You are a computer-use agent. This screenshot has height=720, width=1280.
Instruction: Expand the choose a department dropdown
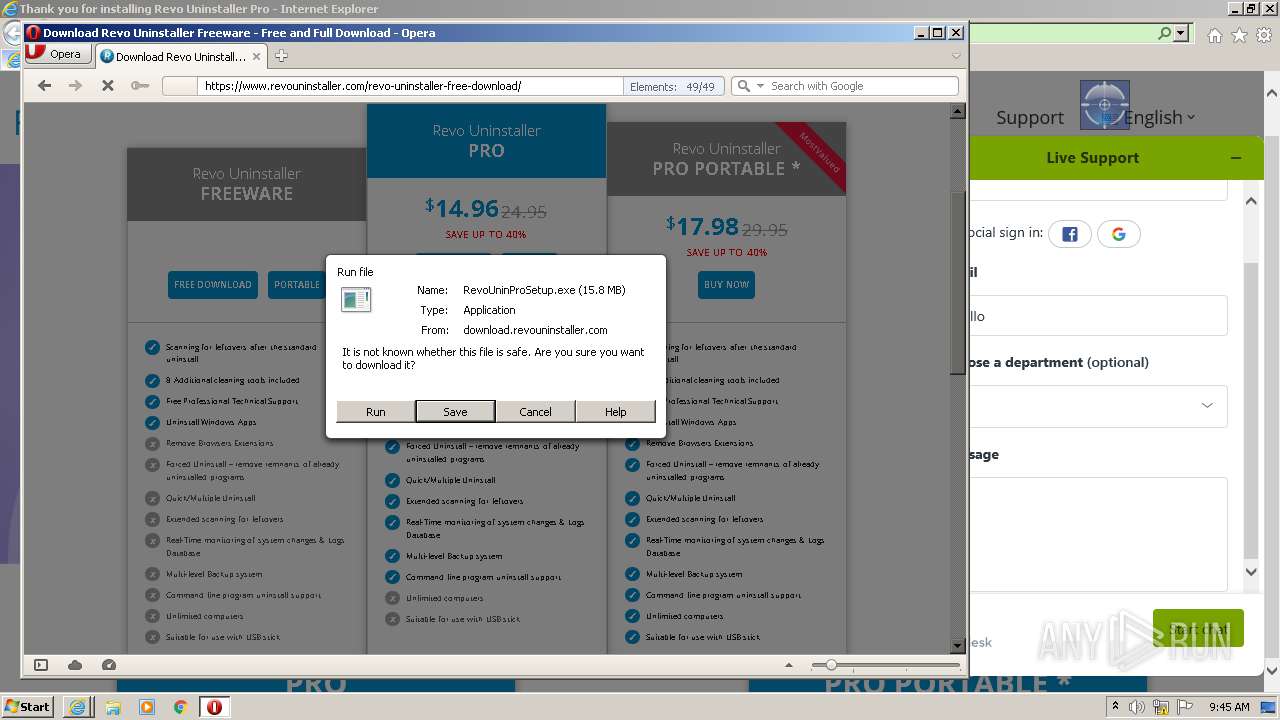point(1098,405)
